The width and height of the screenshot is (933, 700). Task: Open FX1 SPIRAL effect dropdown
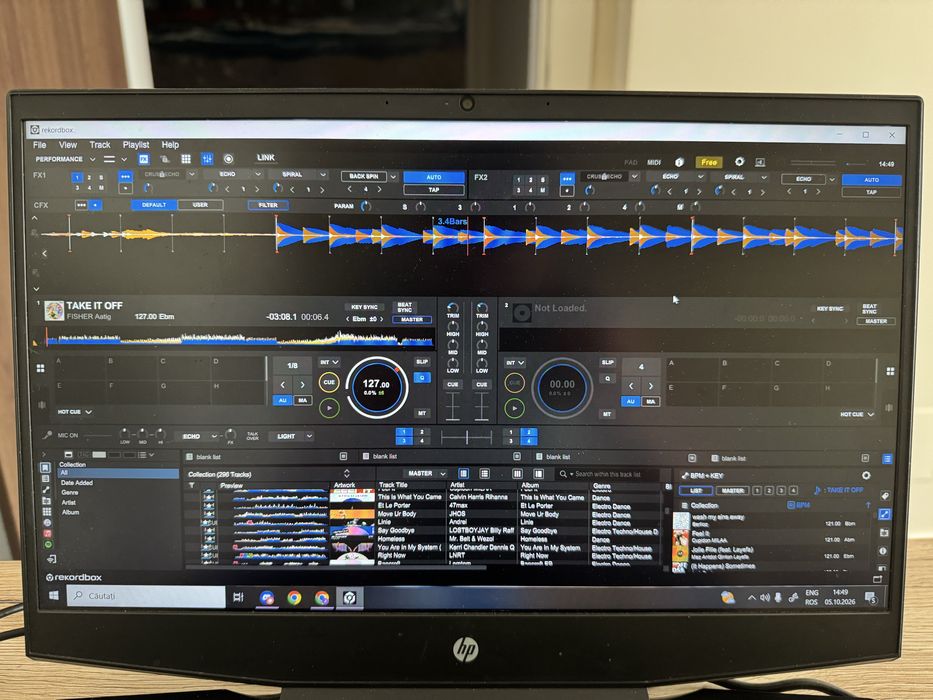323,174
